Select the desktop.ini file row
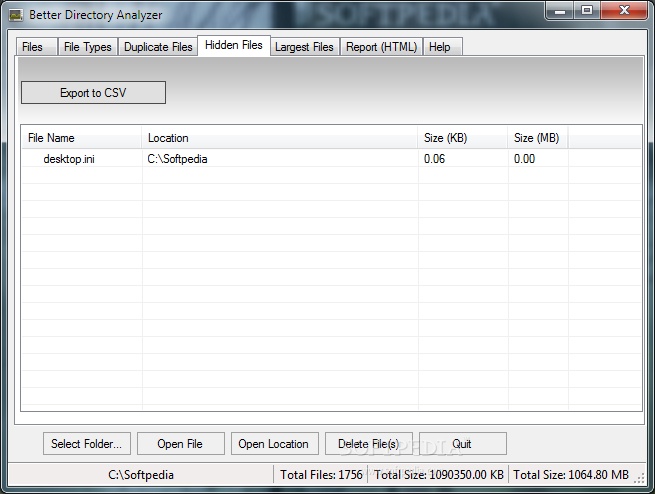 point(331,159)
